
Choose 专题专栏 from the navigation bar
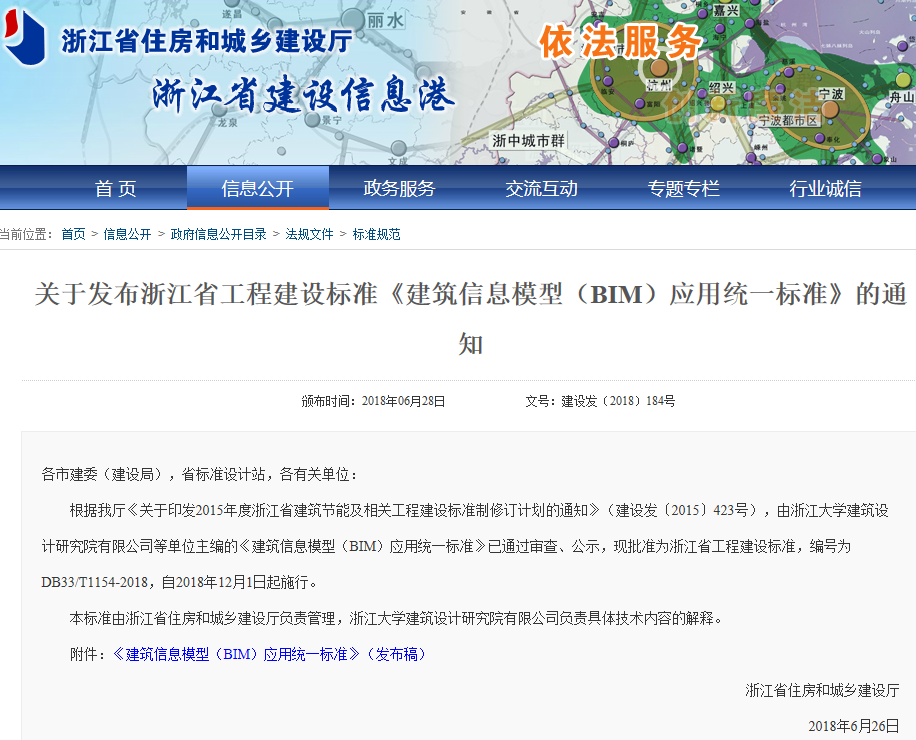tap(683, 188)
